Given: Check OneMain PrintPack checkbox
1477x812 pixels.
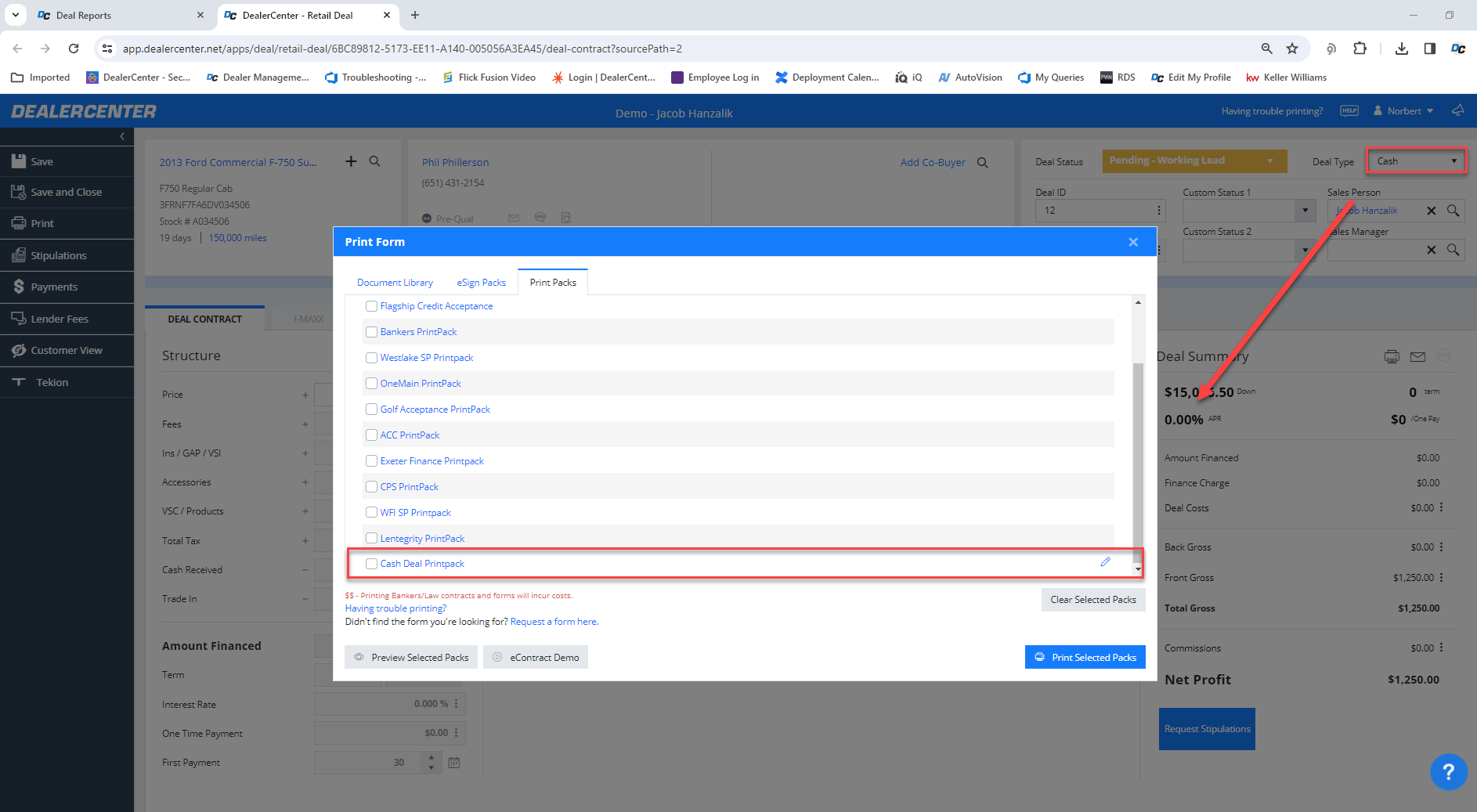Looking at the screenshot, I should coord(372,384).
